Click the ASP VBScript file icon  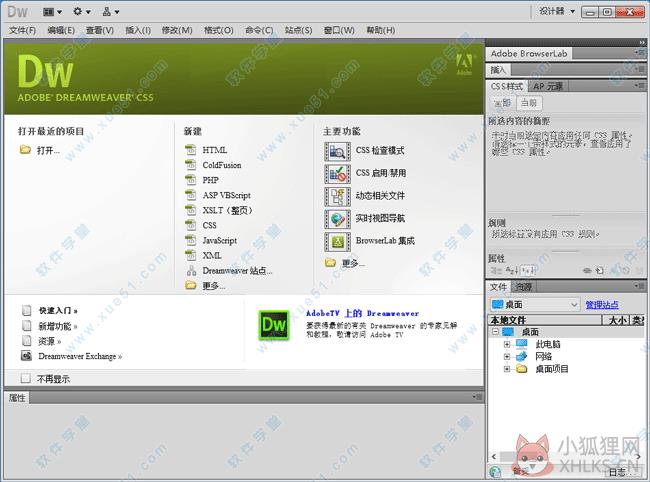point(190,195)
